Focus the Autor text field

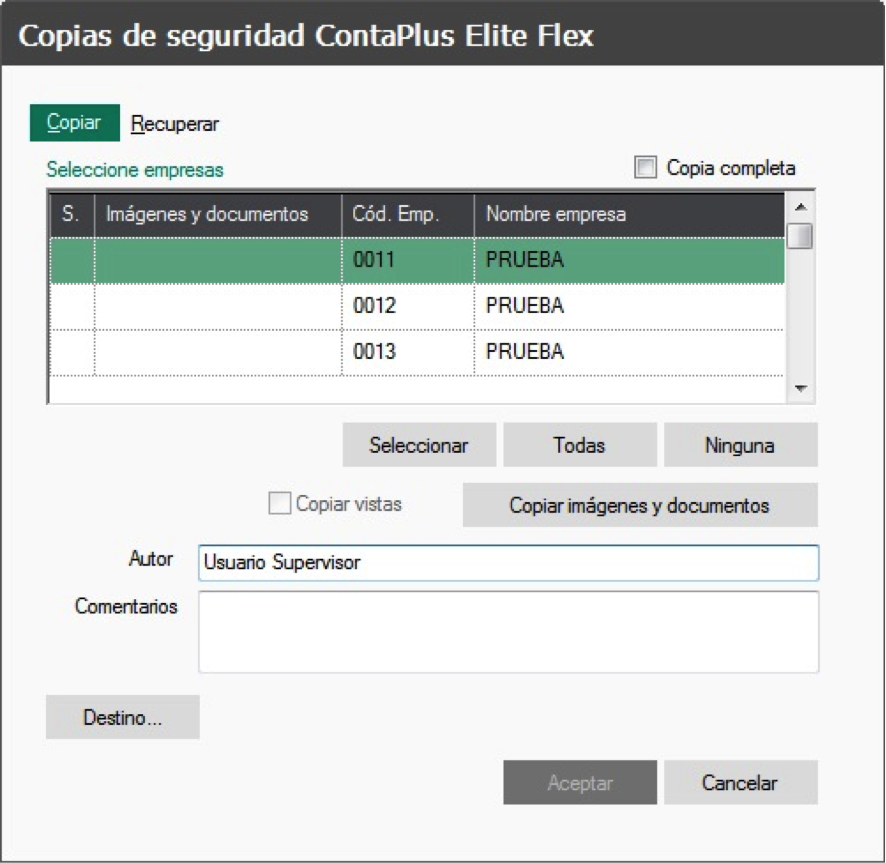[509, 562]
